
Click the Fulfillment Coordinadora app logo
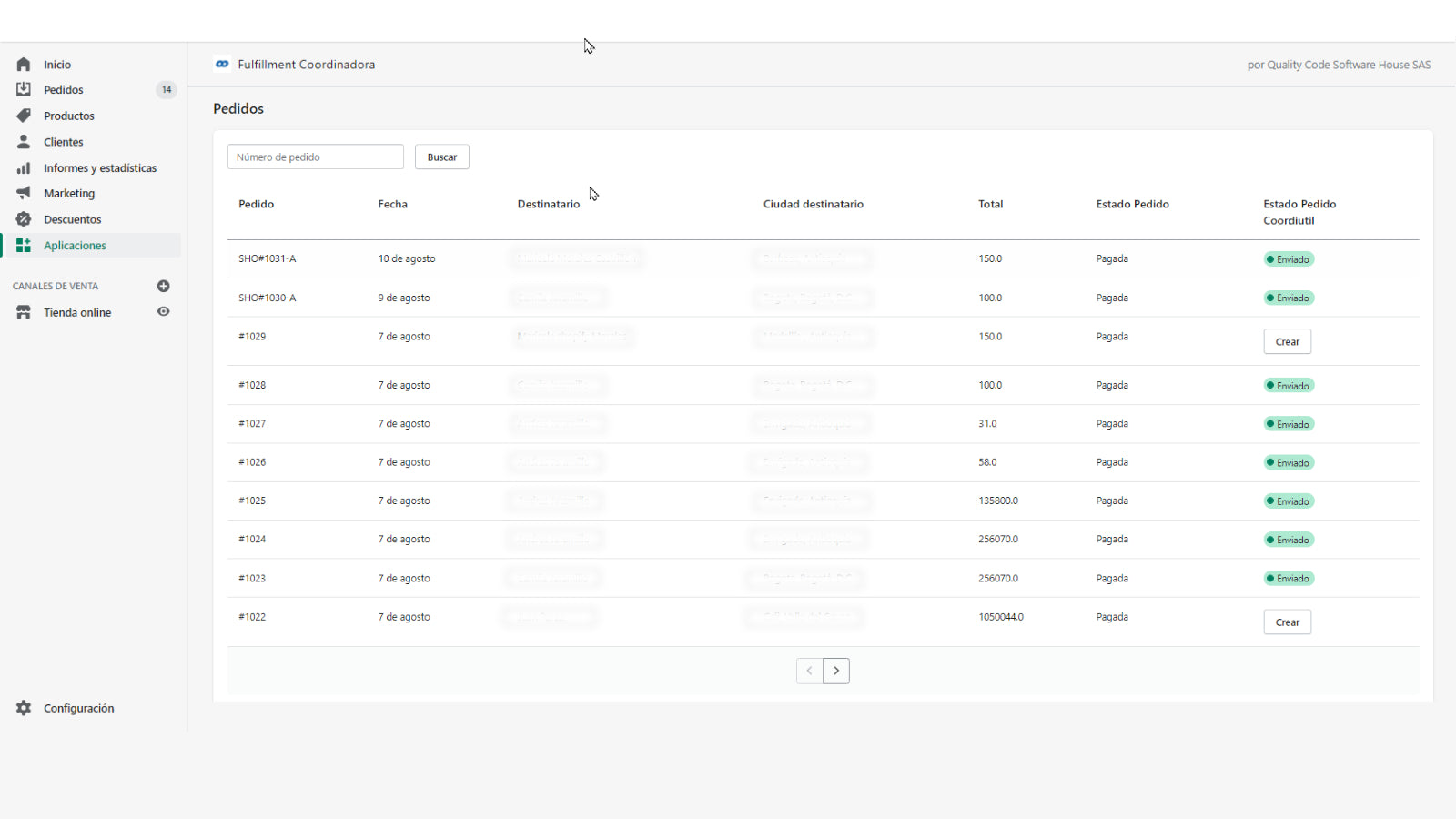click(x=222, y=65)
